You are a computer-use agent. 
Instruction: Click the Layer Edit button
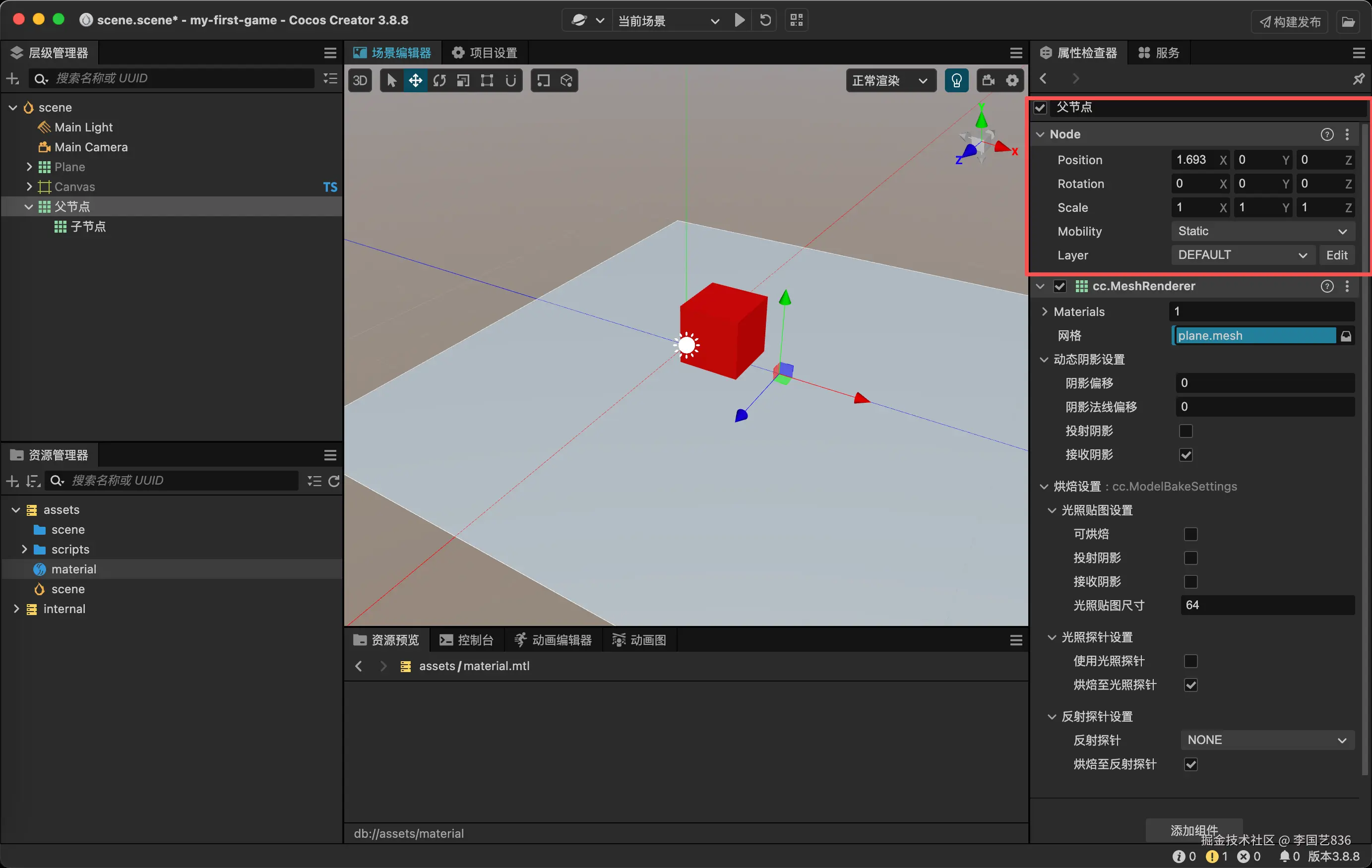(1336, 255)
